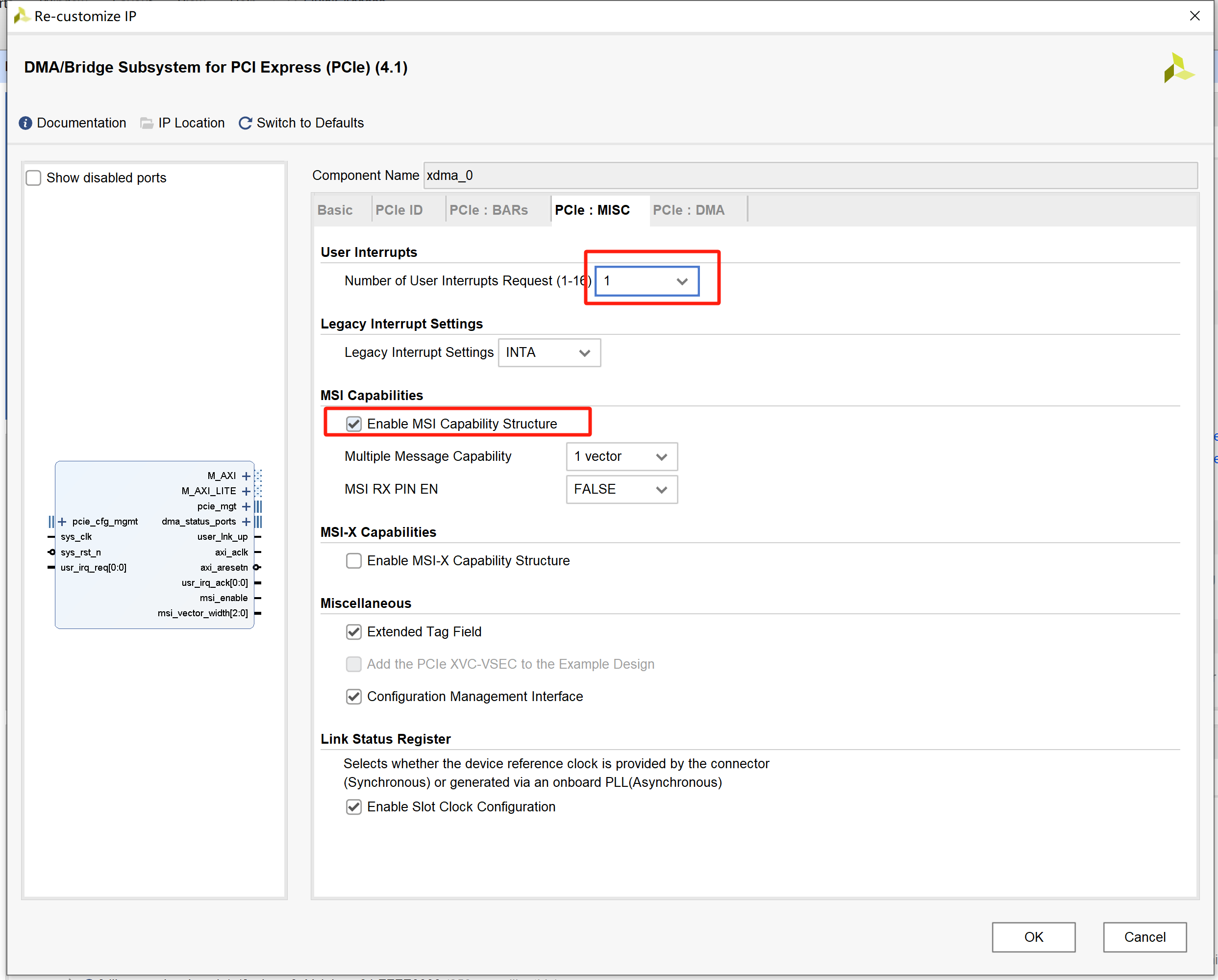Uncheck Enable MSI Capability Structure
The height and width of the screenshot is (980, 1218).
click(354, 424)
